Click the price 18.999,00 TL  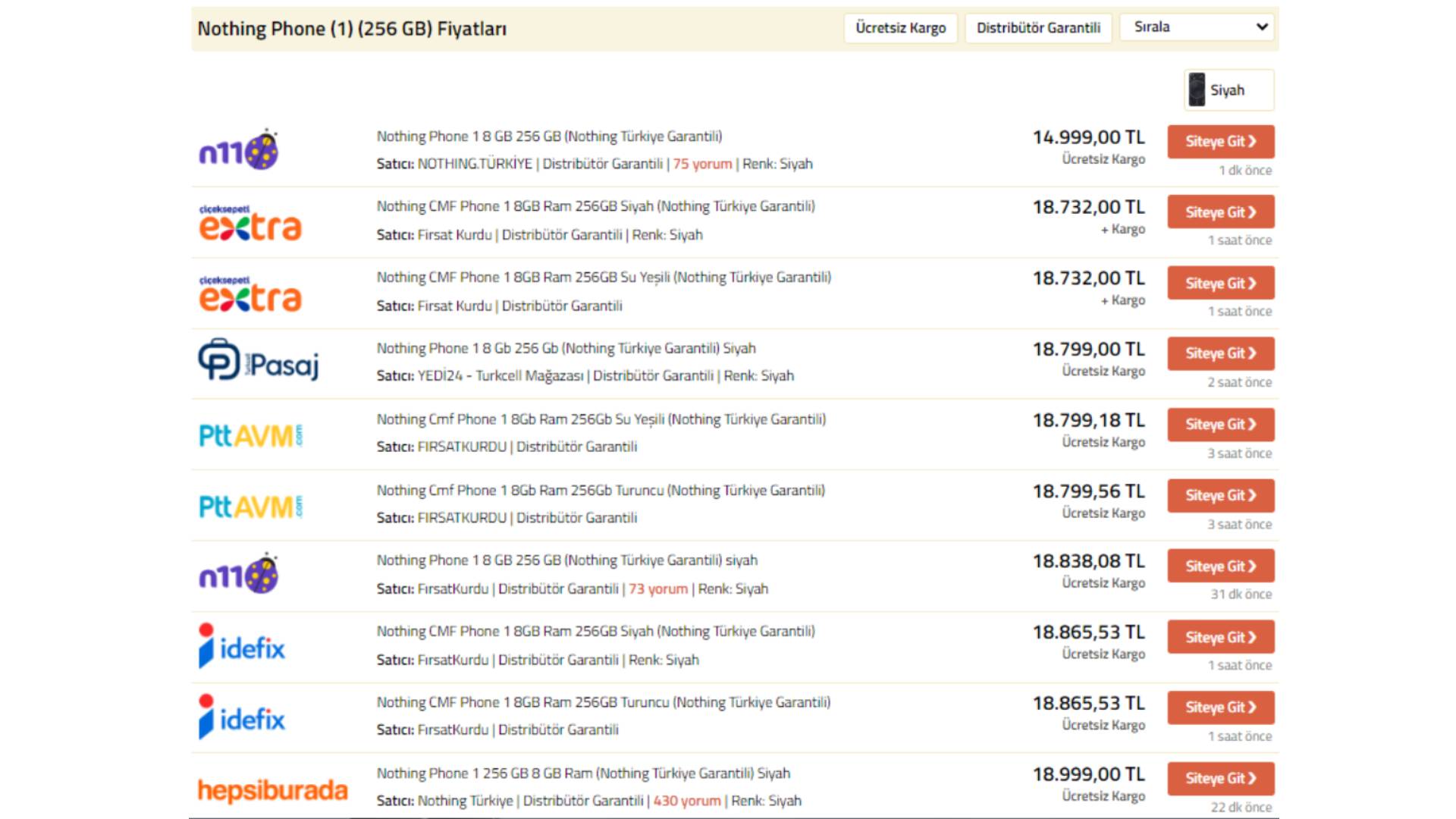1088,774
